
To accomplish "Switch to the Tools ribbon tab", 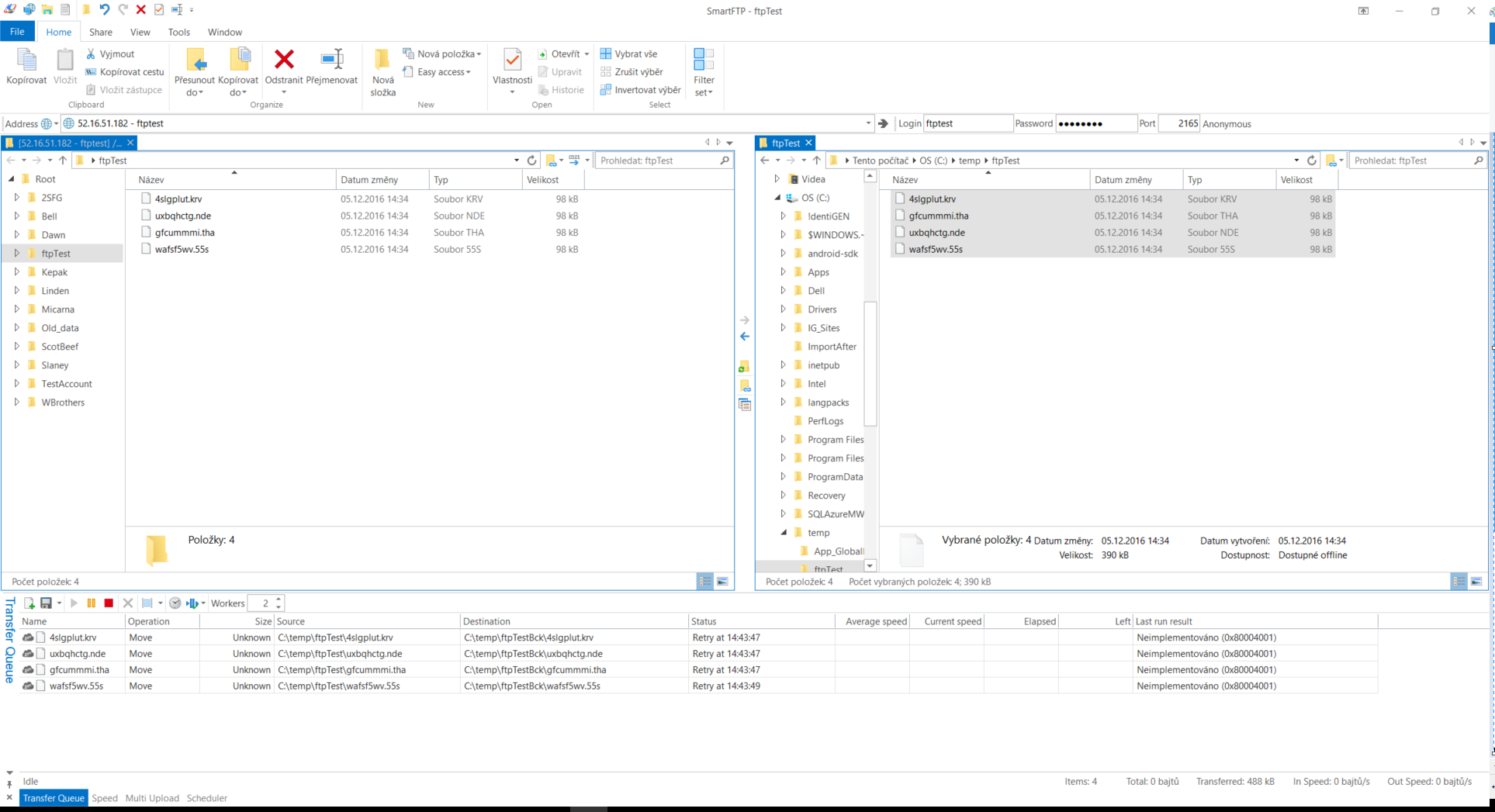I will click(x=178, y=33).
